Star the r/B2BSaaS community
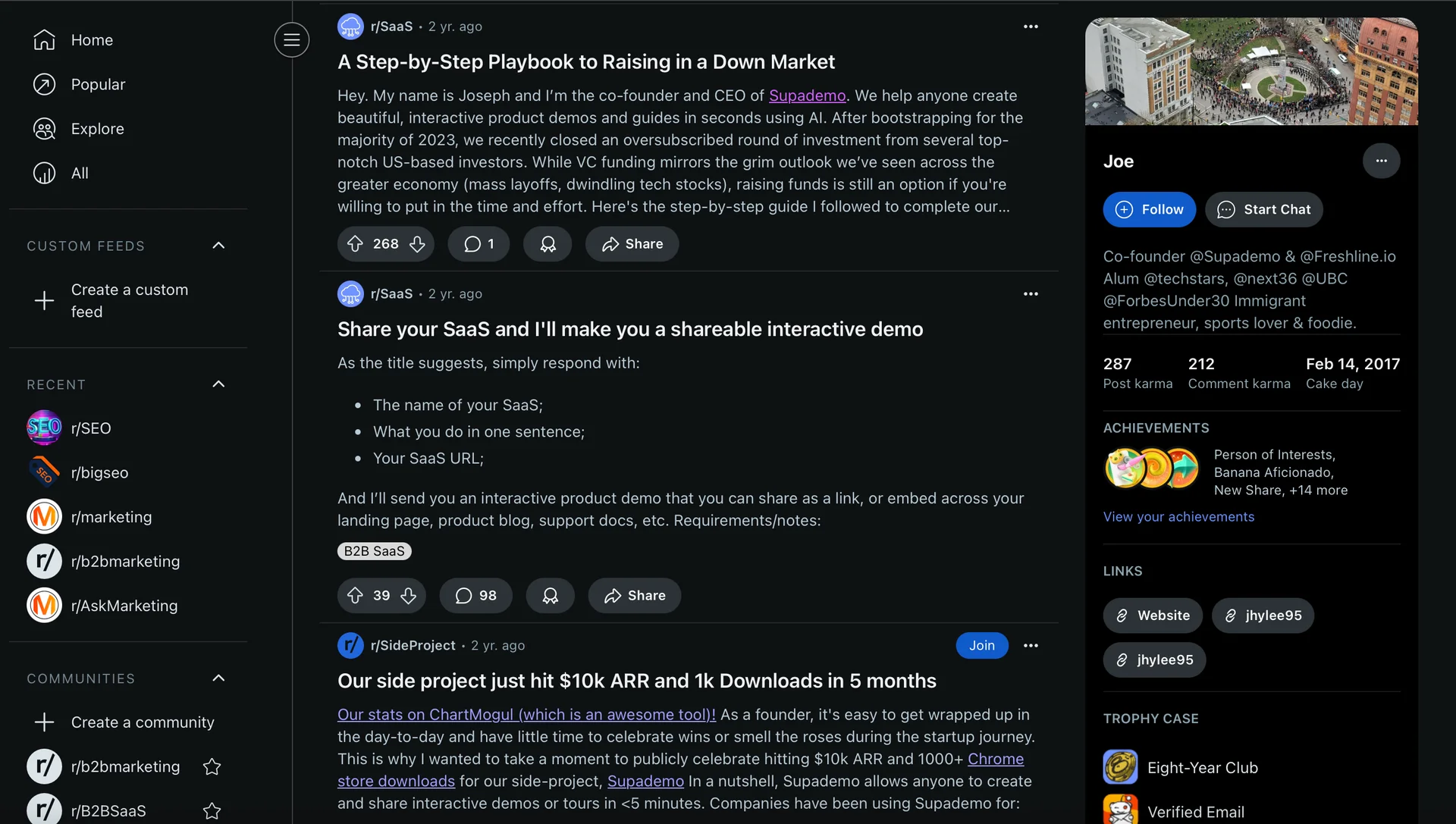 (x=212, y=810)
